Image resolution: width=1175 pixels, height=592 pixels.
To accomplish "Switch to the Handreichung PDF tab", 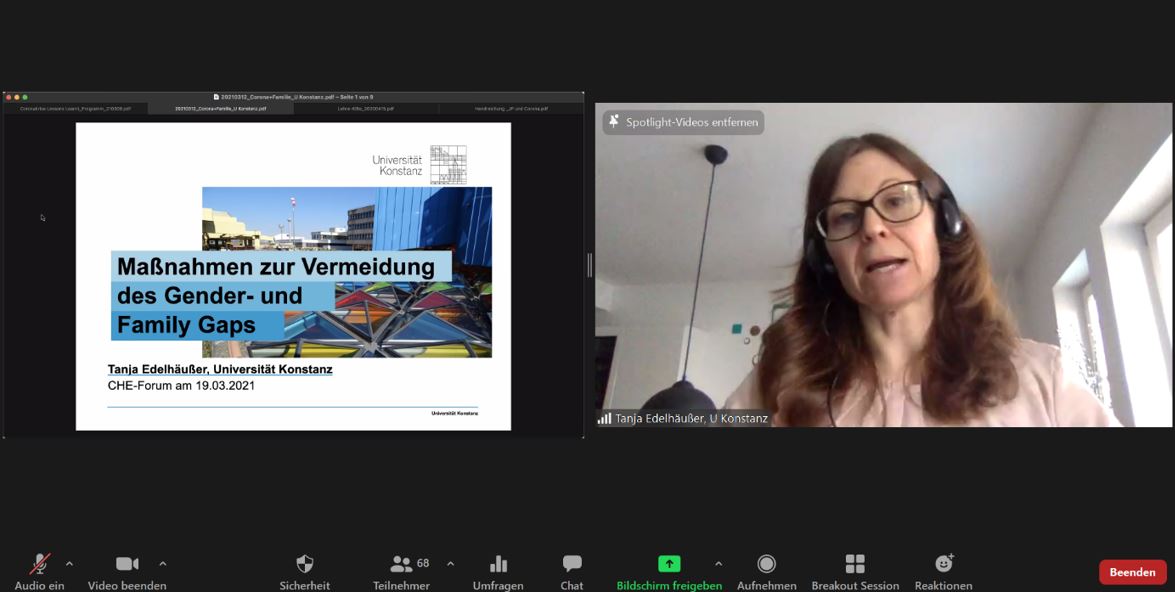I will 511,108.
